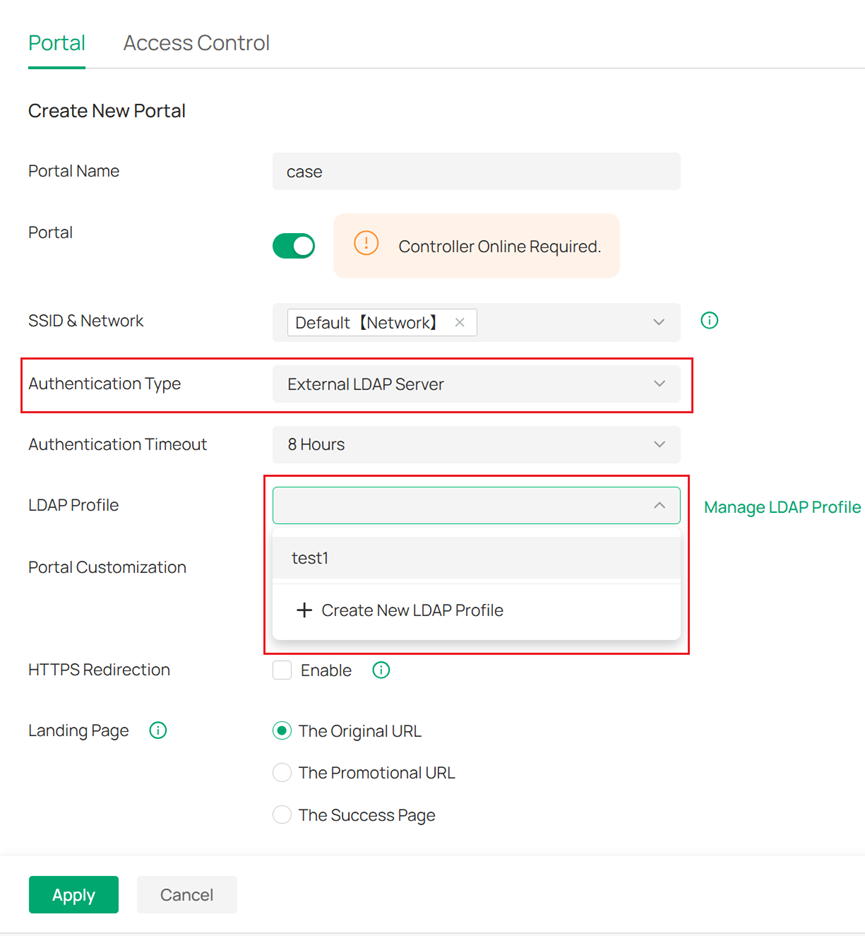Choose The Success Page as landing page
Screen dimensions: 865x936
click(x=282, y=814)
